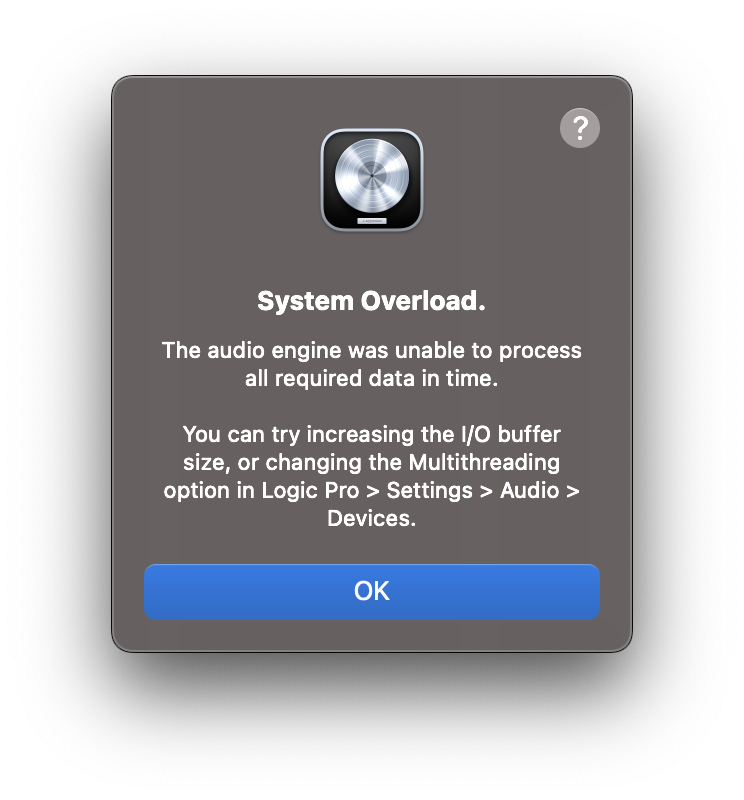744x800 pixels.
Task: Click "option in" at the path line's start
Action: [x=209, y=491]
